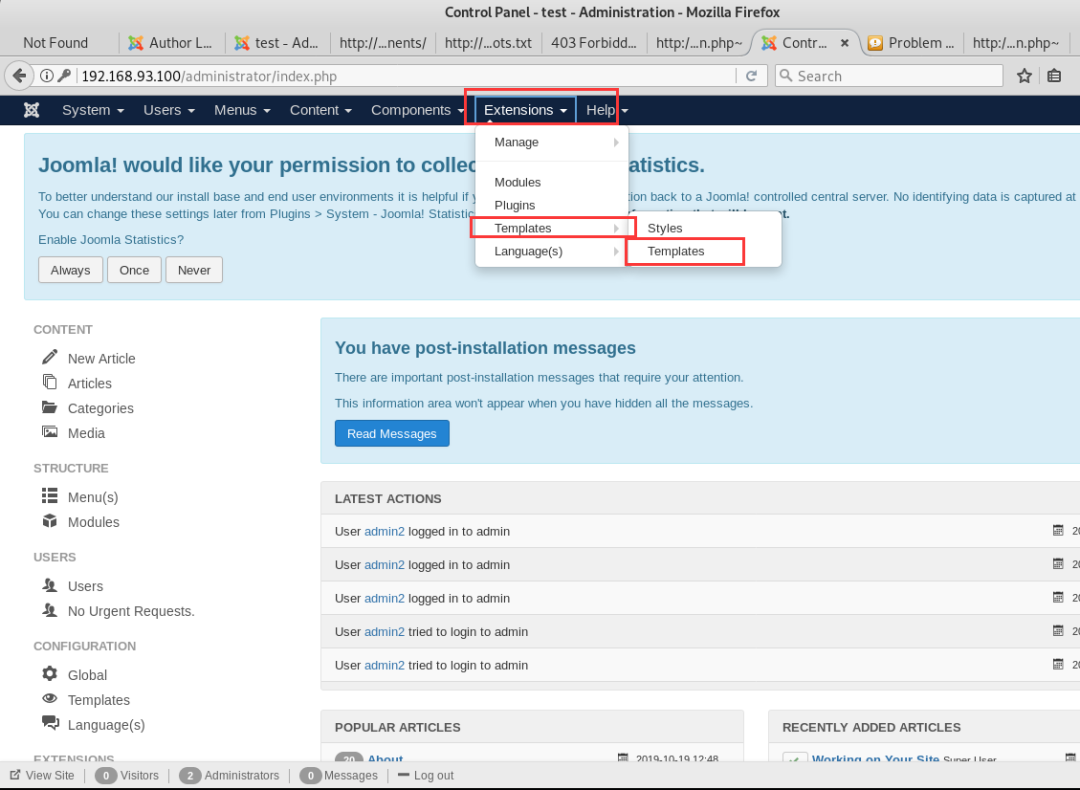Click the Media image icon
1080x790 pixels.
[50, 432]
